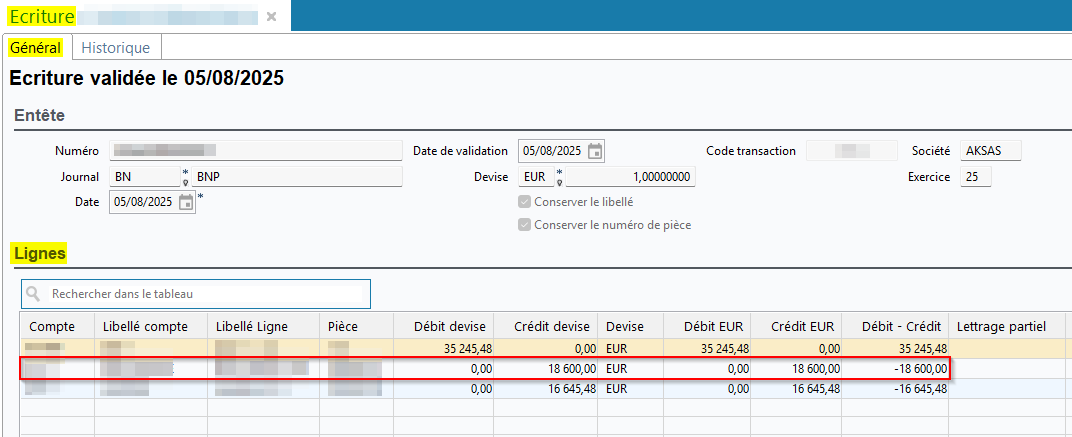This screenshot has width=1072, height=437.
Task: Sort by Crédit EUR column header
Action: [x=805, y=326]
